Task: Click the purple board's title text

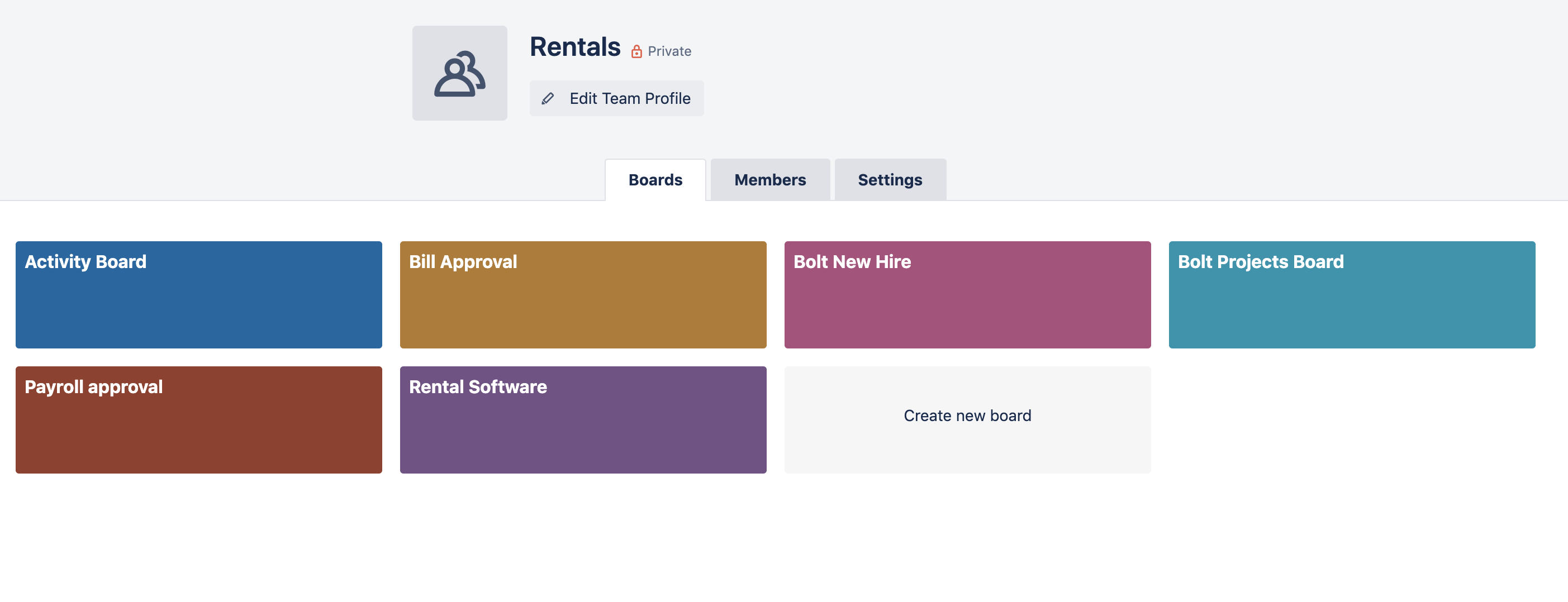Action: (x=477, y=387)
